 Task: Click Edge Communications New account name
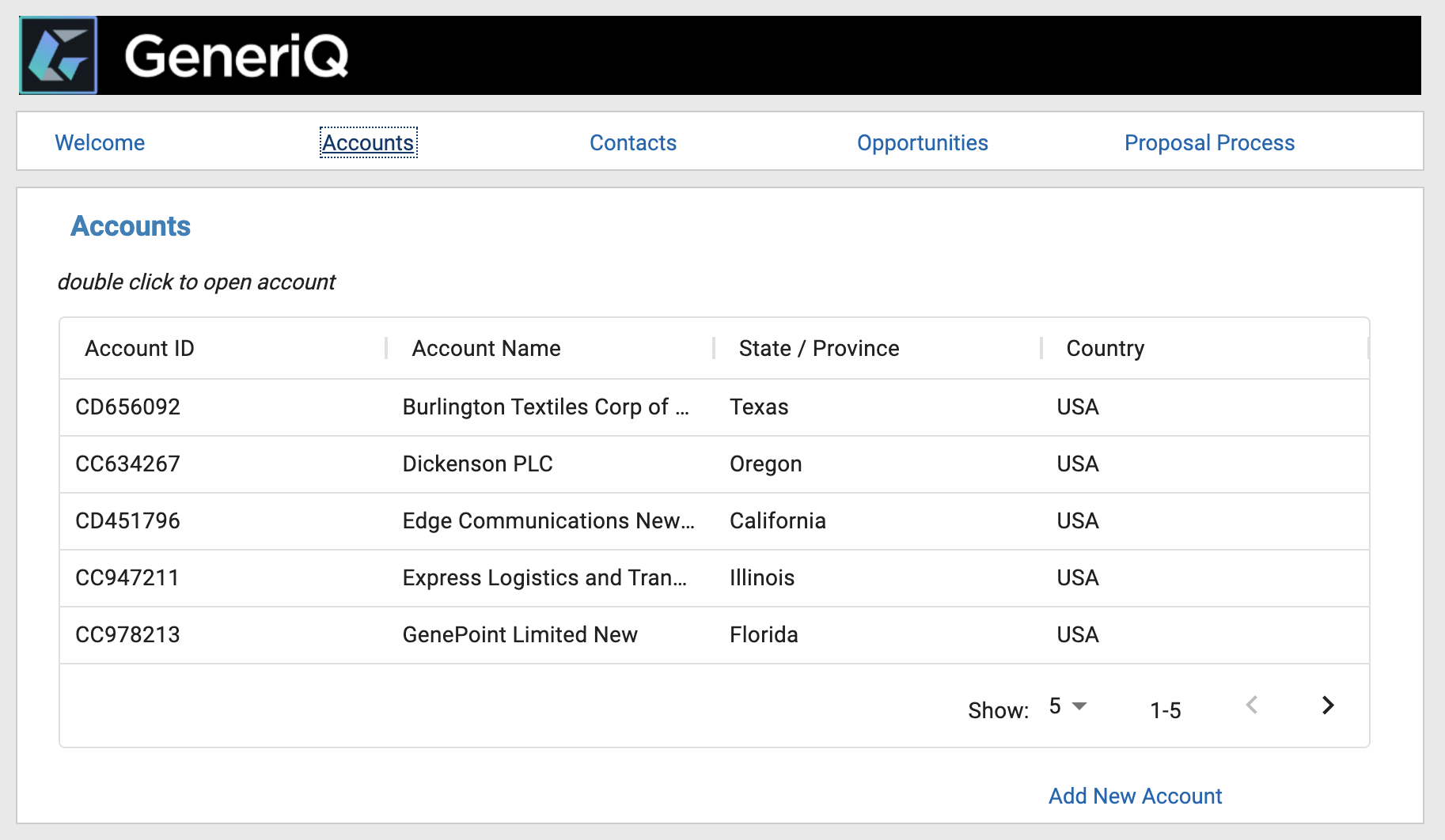[548, 520]
